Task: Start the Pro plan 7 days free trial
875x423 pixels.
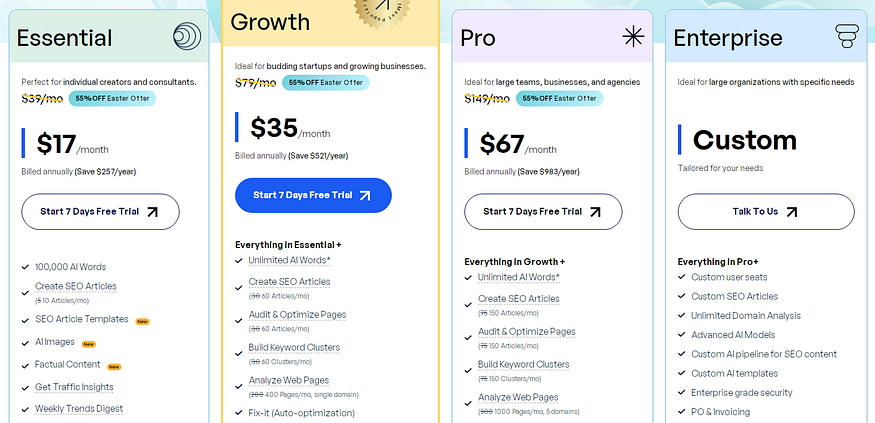Action: click(x=543, y=212)
